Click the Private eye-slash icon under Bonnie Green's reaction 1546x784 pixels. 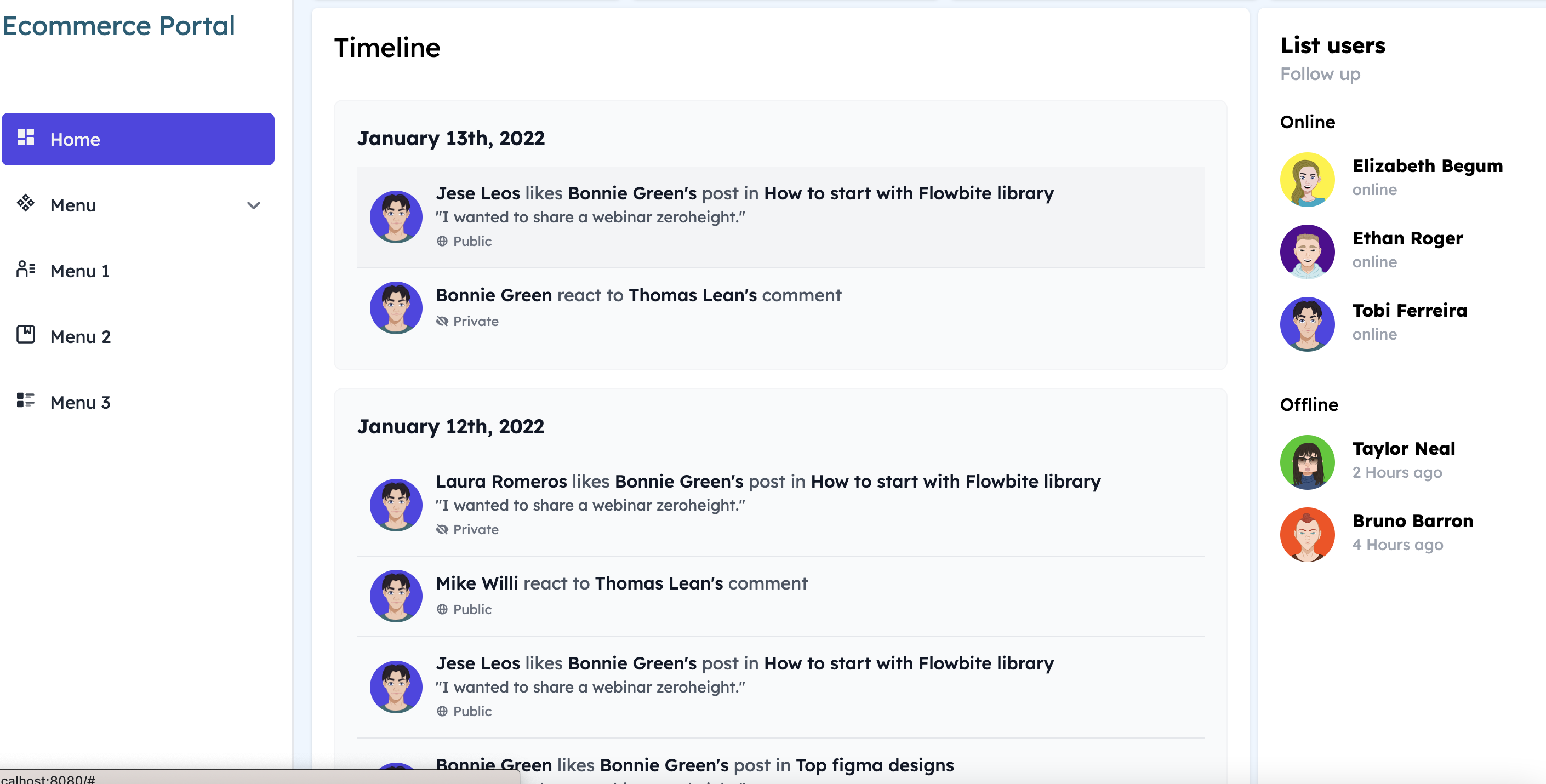(x=442, y=321)
